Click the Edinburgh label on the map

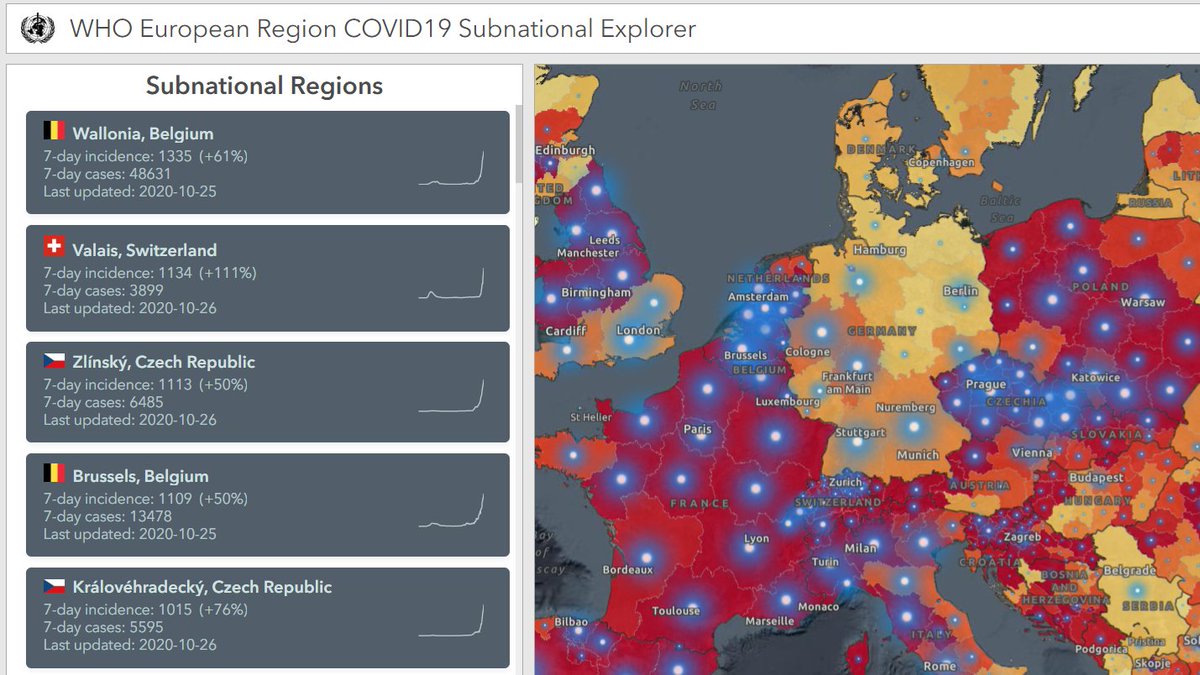[565, 150]
